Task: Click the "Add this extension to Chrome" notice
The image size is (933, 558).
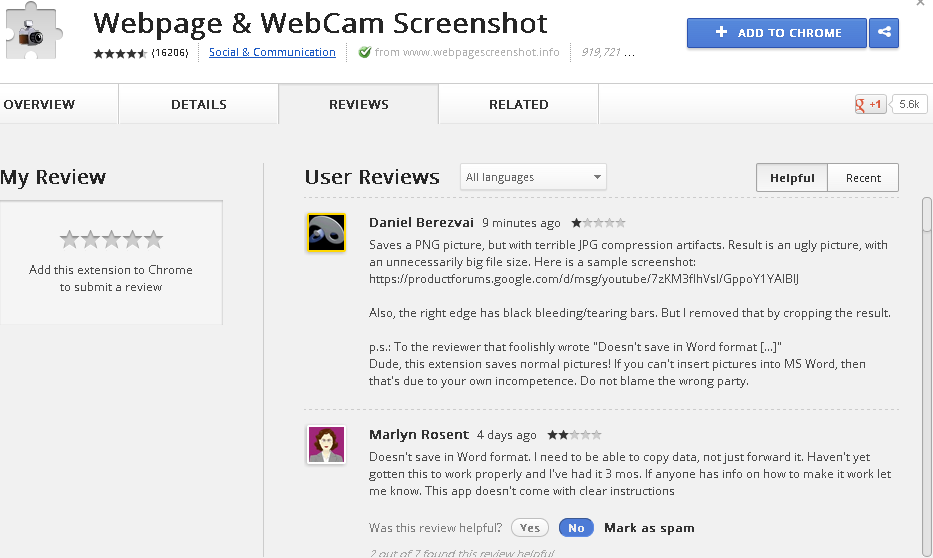Action: [111, 278]
